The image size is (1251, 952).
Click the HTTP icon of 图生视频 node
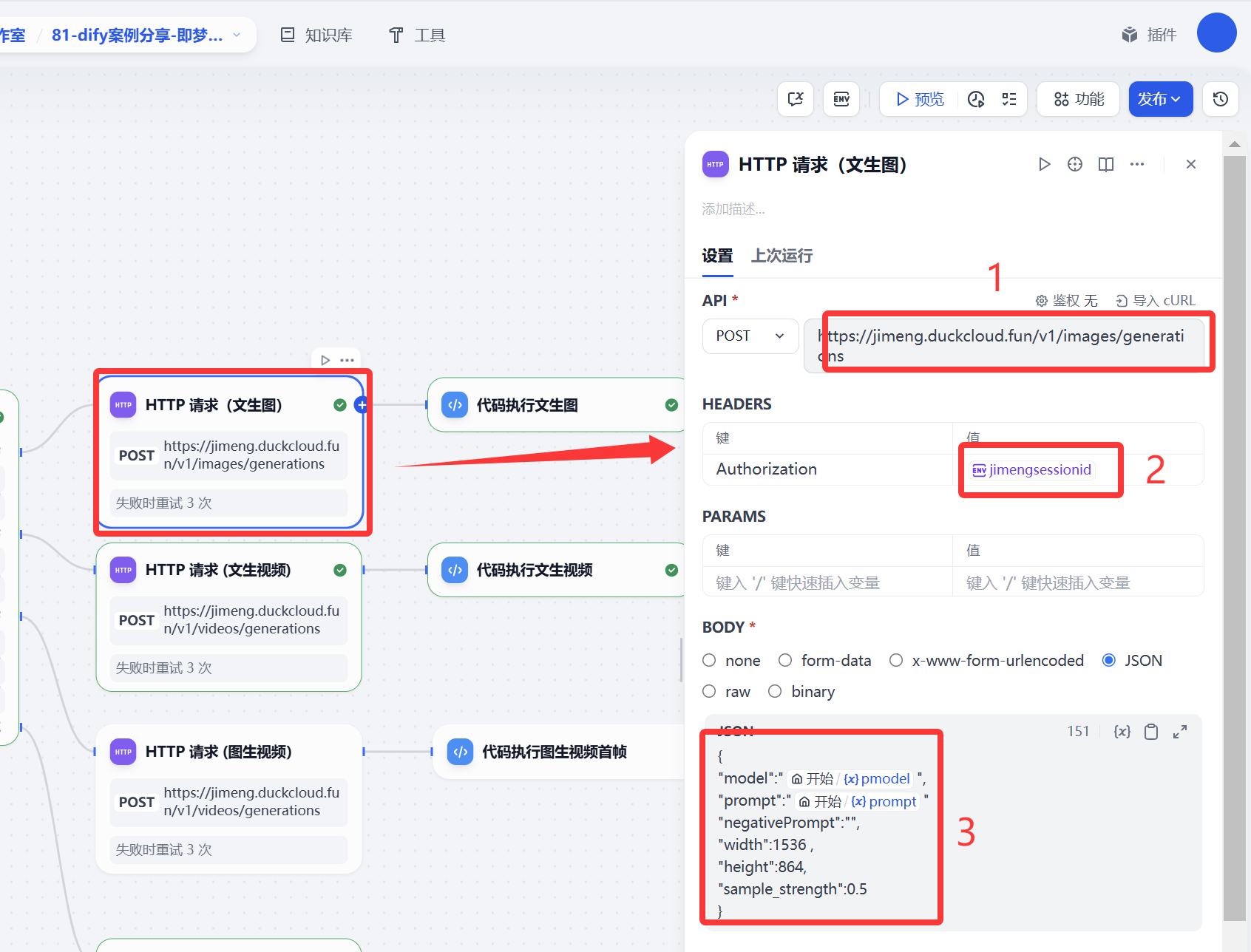click(x=123, y=752)
